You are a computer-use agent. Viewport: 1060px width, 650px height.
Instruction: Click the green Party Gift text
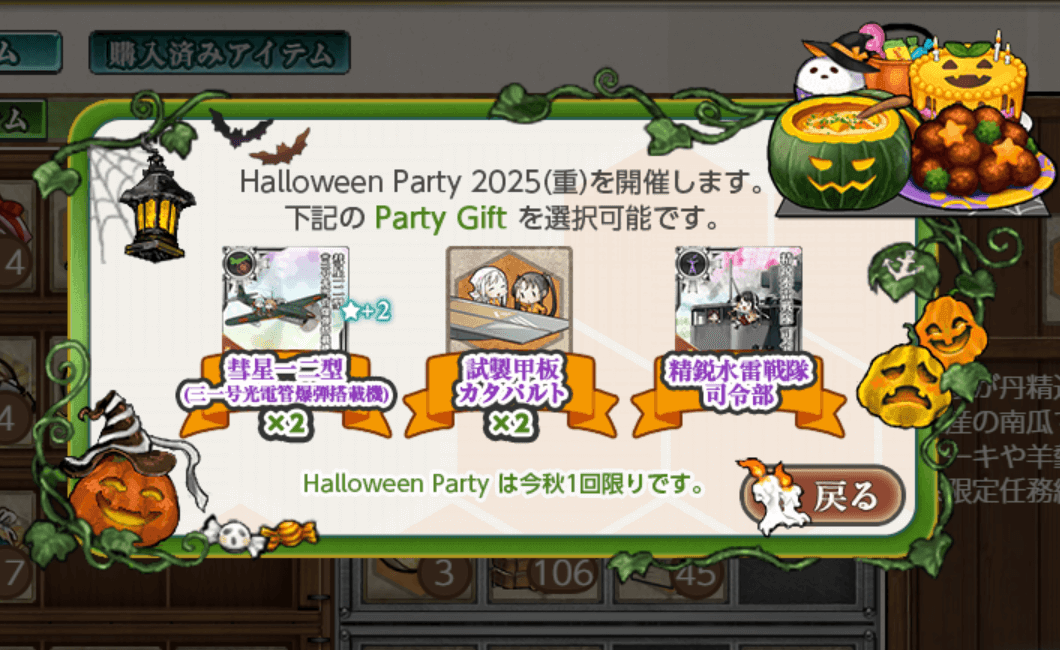(440, 218)
